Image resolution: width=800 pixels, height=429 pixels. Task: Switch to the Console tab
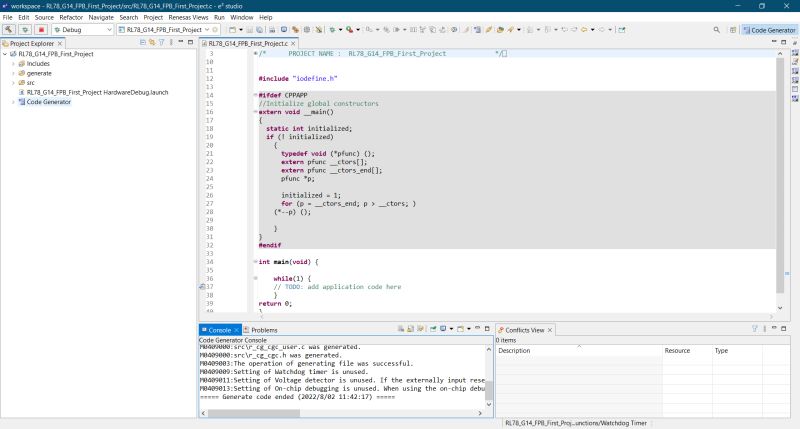point(219,330)
